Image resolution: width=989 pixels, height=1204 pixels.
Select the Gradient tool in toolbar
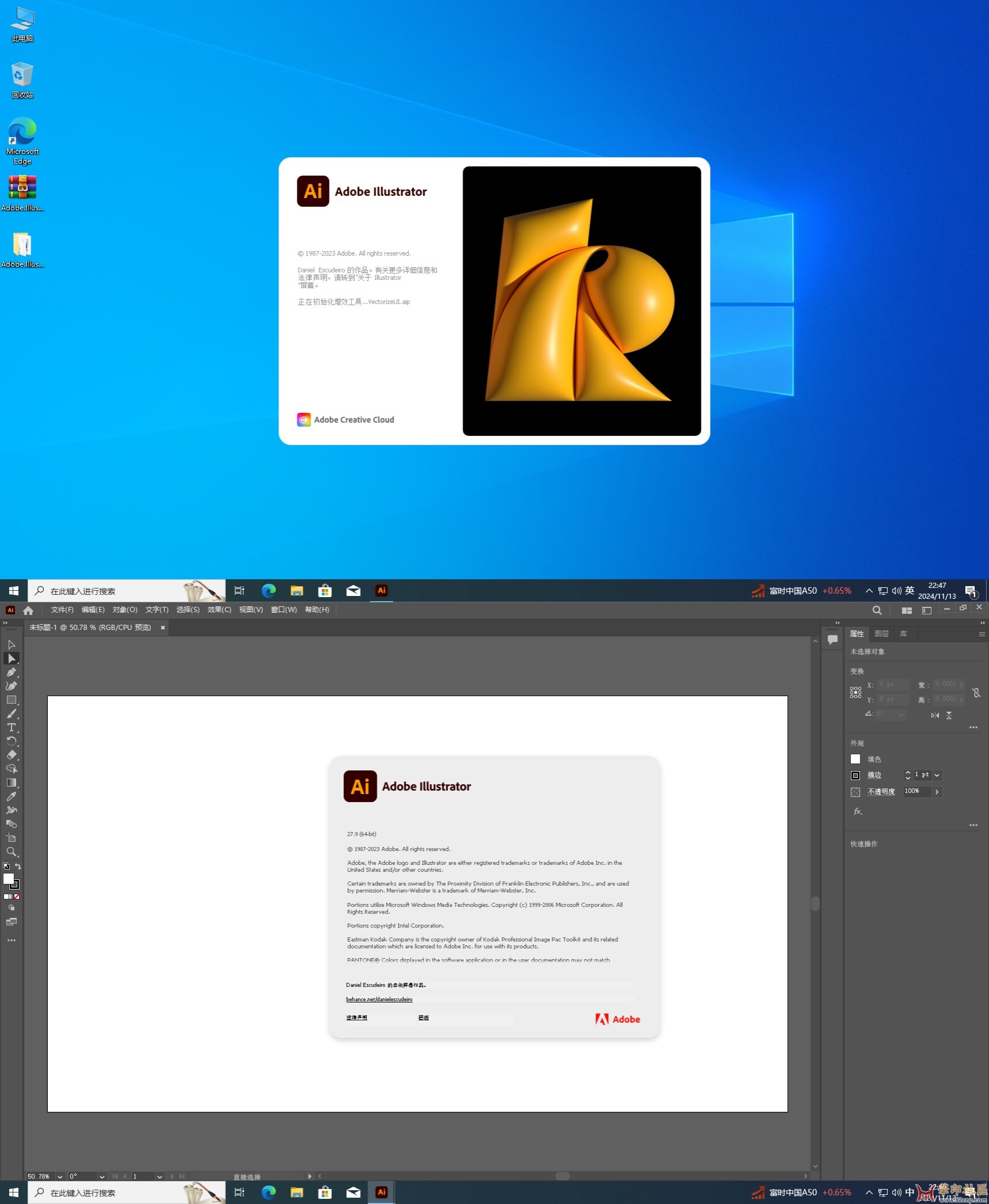(12, 783)
